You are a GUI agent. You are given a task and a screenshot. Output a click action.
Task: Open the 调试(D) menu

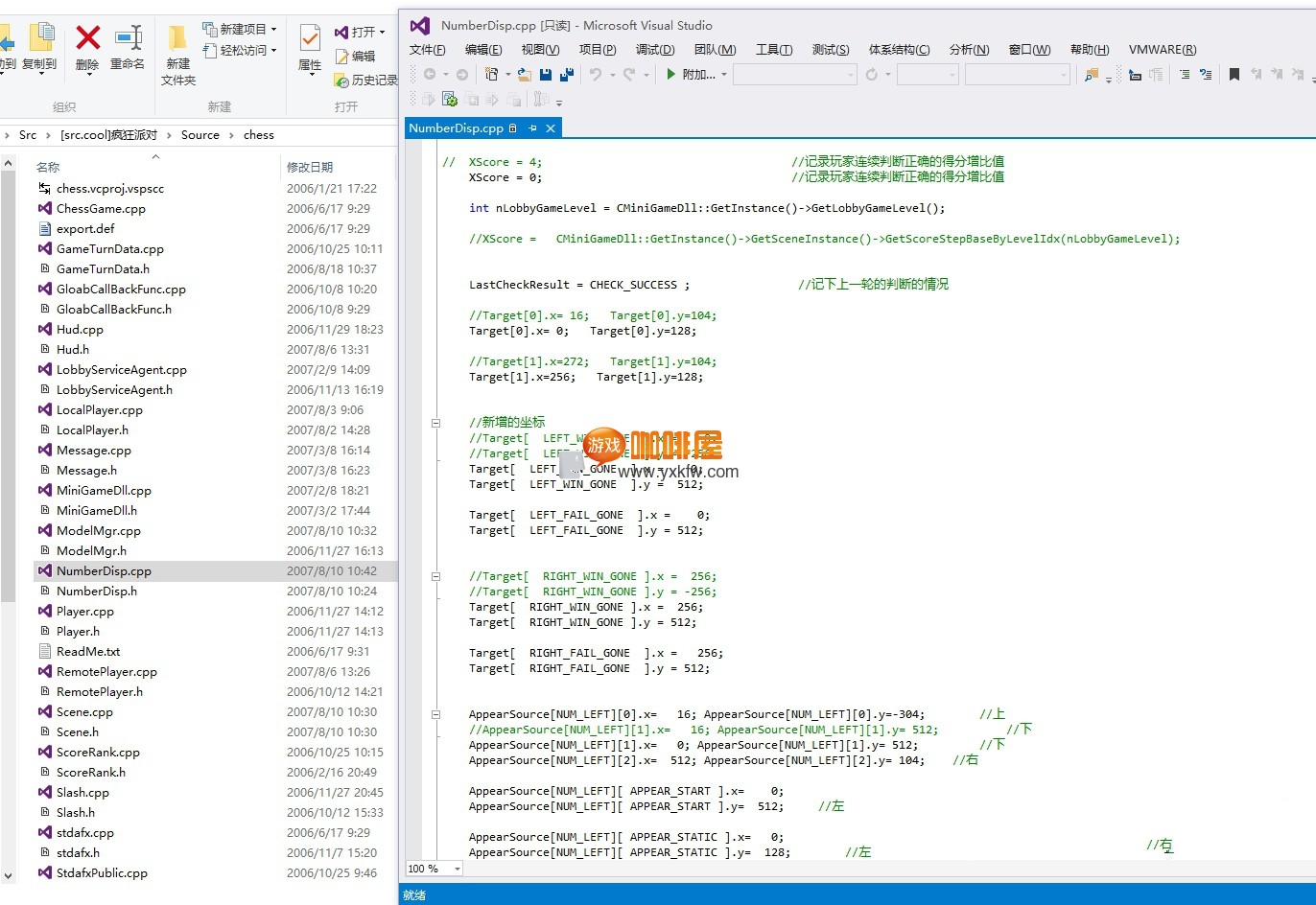click(x=654, y=50)
